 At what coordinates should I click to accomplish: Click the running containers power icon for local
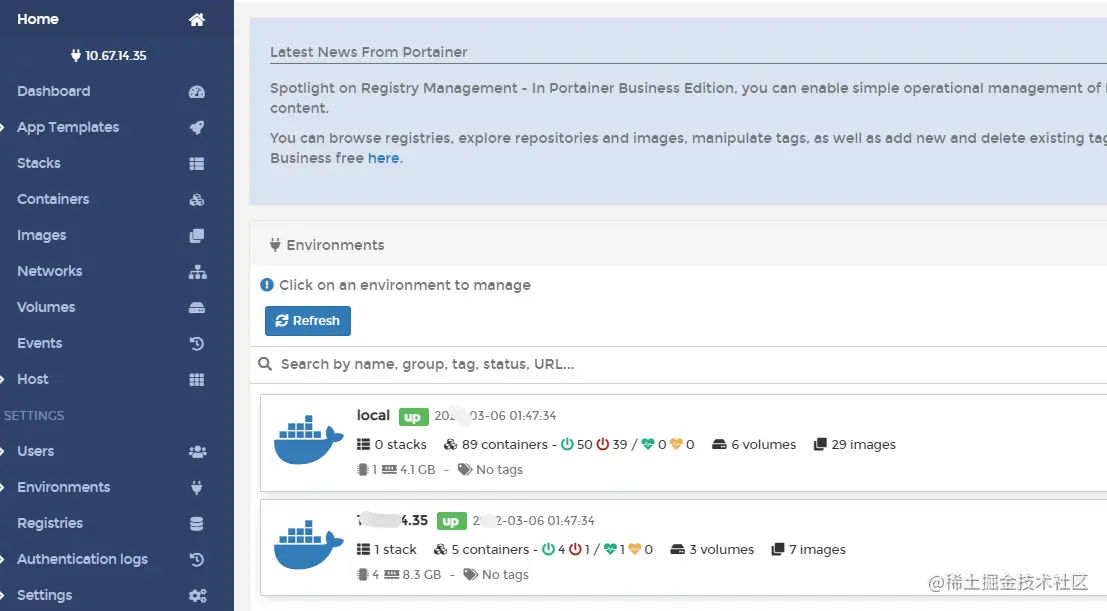pos(567,444)
